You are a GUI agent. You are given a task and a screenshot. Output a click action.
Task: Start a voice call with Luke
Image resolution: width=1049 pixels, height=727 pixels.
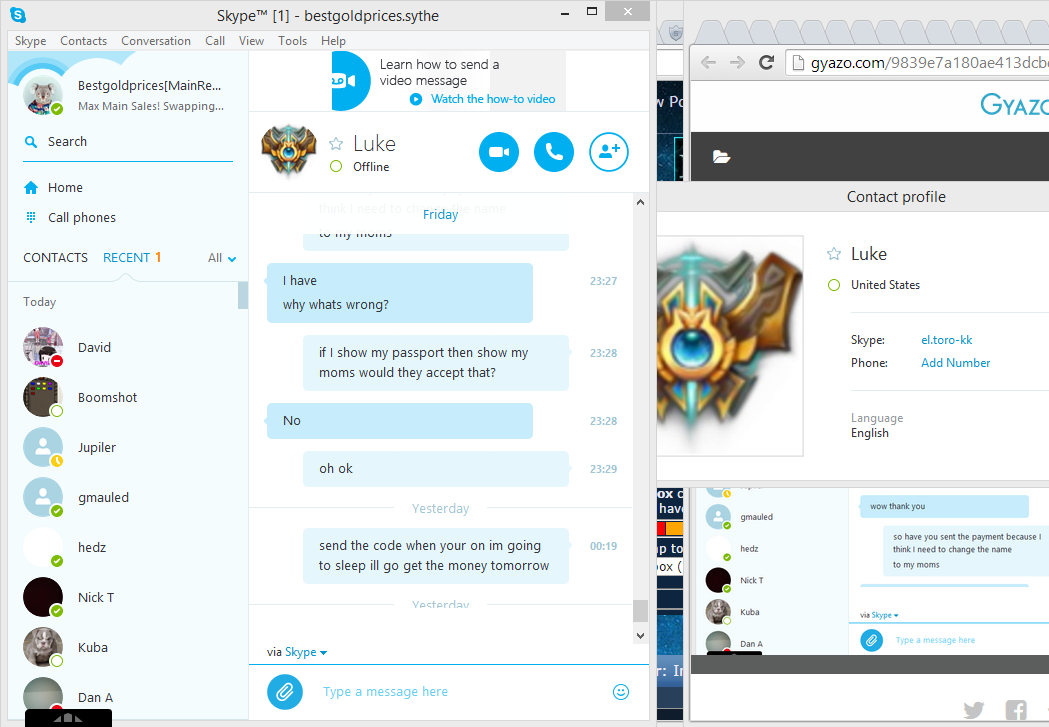554,152
